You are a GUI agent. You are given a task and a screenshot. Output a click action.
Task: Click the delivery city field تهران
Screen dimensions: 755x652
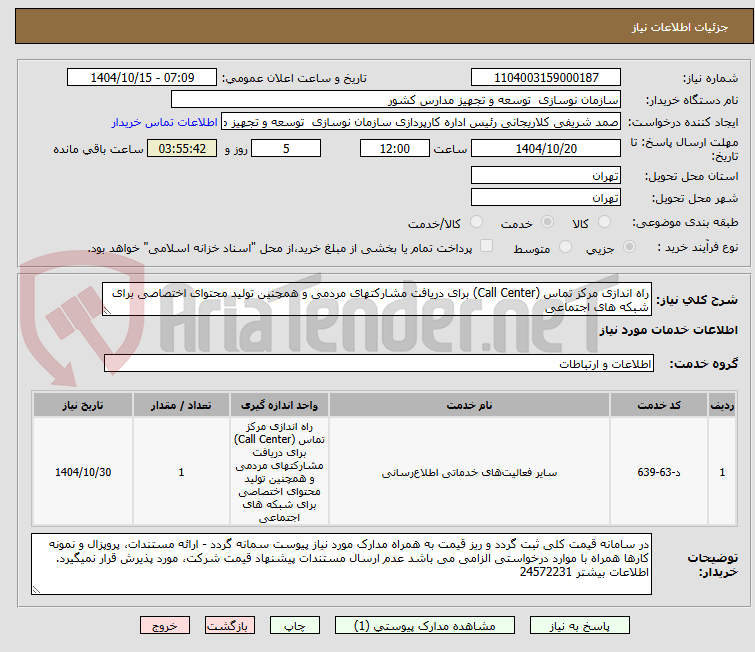point(546,197)
